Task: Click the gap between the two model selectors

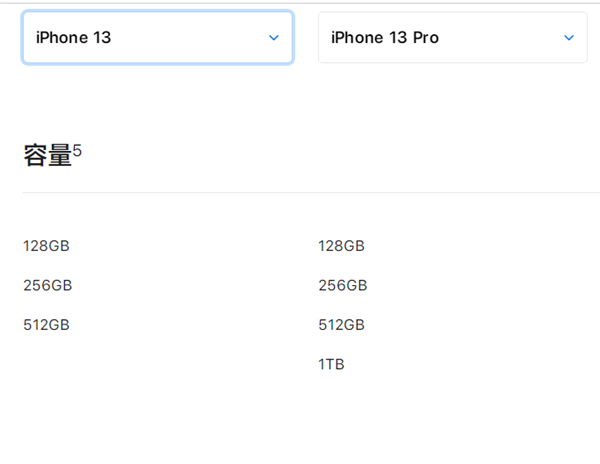Action: coord(305,38)
